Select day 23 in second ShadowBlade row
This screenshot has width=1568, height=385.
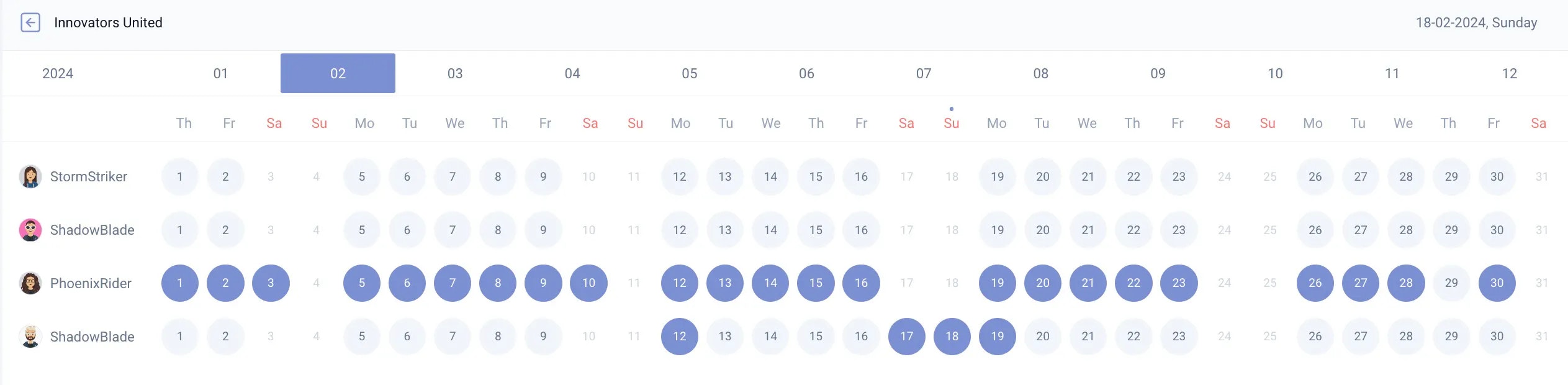click(1179, 230)
